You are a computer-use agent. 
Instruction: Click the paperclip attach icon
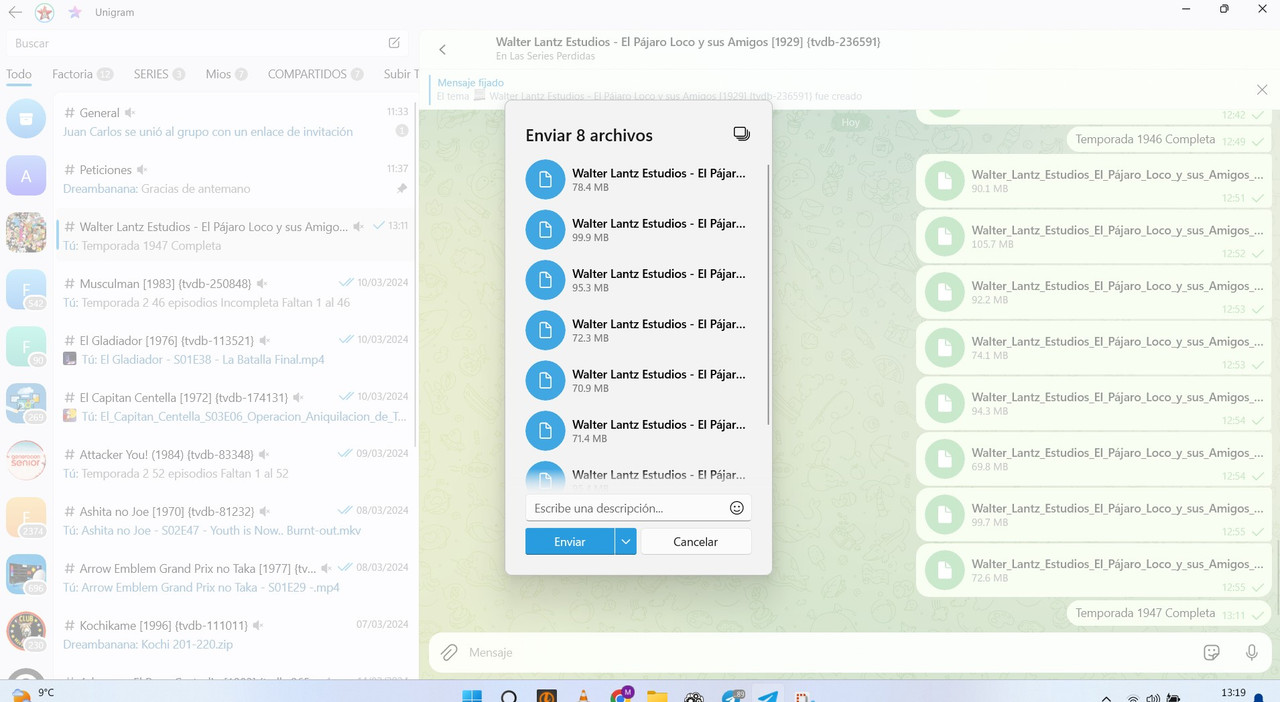[450, 652]
